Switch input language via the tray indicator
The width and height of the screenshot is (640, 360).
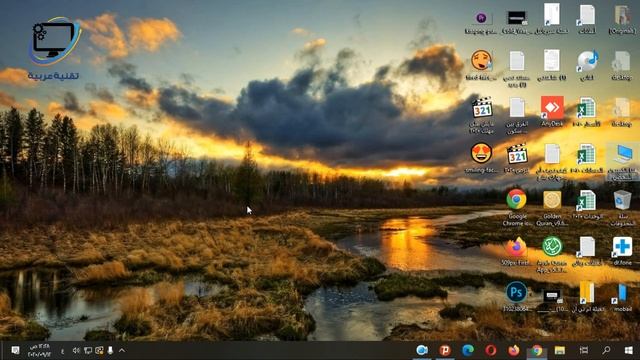(62, 351)
